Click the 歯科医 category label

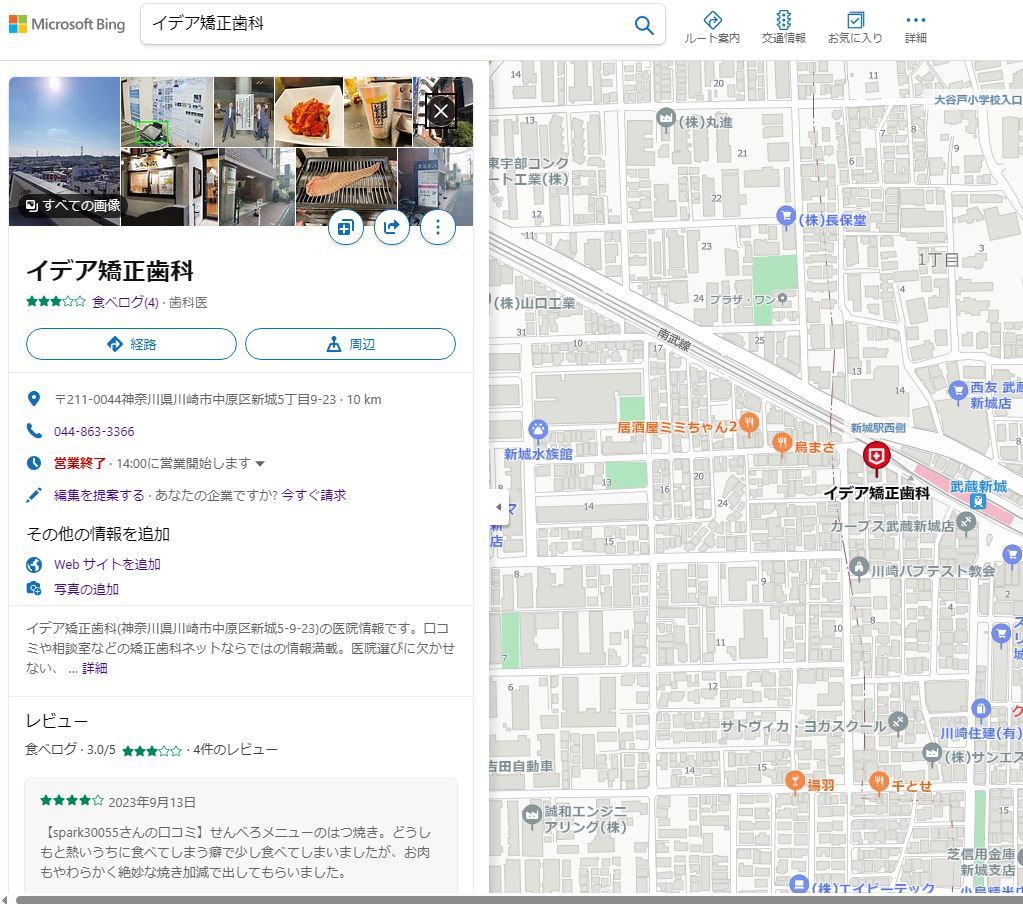(188, 303)
